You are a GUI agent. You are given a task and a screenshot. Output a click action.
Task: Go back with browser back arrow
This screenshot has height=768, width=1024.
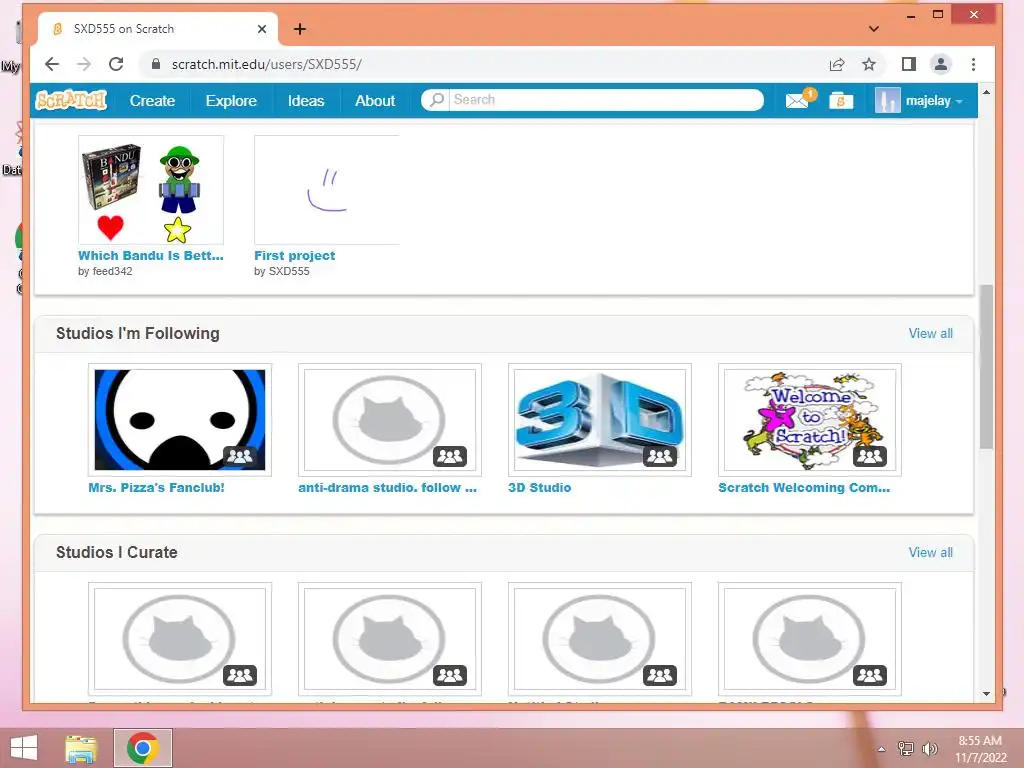tap(52, 64)
